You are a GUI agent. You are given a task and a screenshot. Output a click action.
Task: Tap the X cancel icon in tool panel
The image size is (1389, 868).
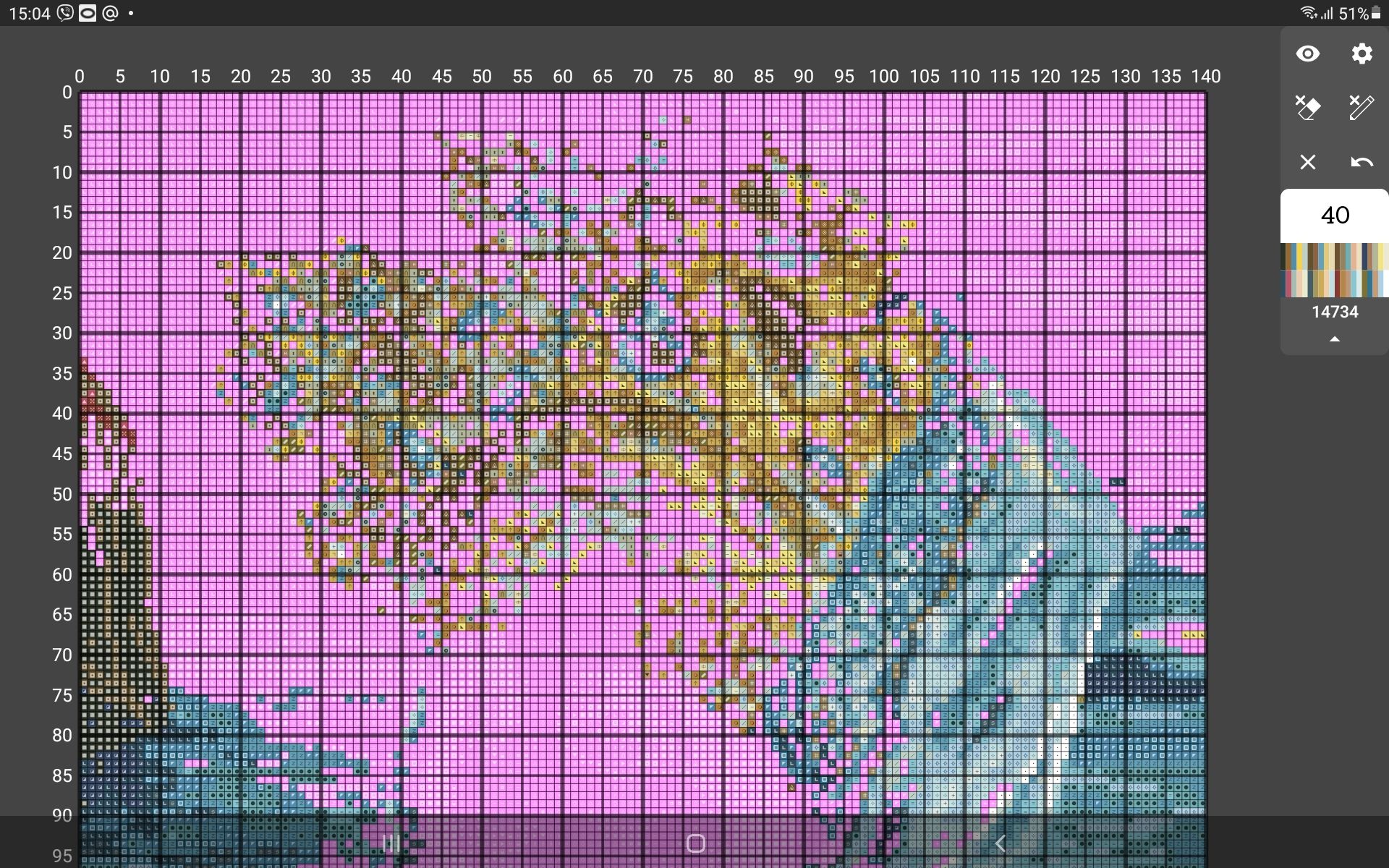(x=1307, y=162)
